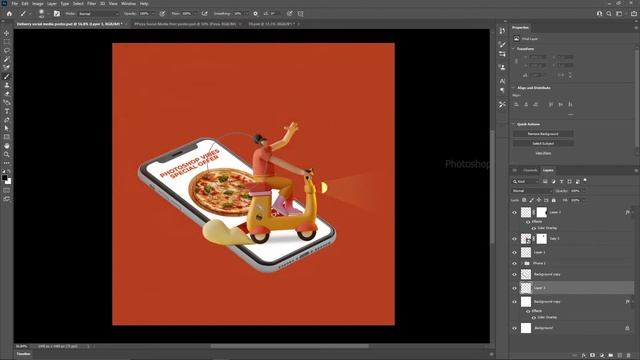Open the Timeline panel tab
This screenshot has height=360, width=640.
tap(23, 354)
